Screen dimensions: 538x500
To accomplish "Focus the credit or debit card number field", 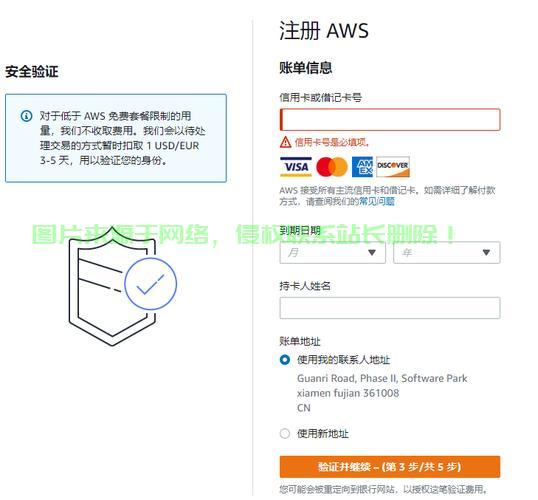I will click(x=390, y=119).
